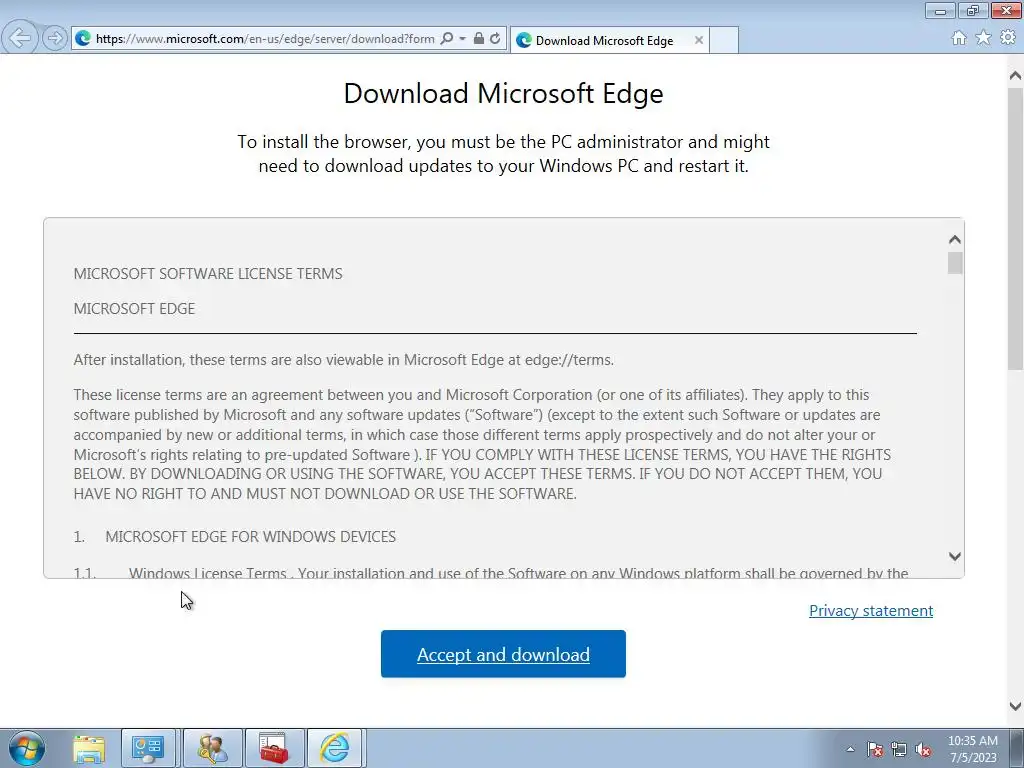
Task: Click the Edge favicon in address bar
Action: (x=83, y=39)
